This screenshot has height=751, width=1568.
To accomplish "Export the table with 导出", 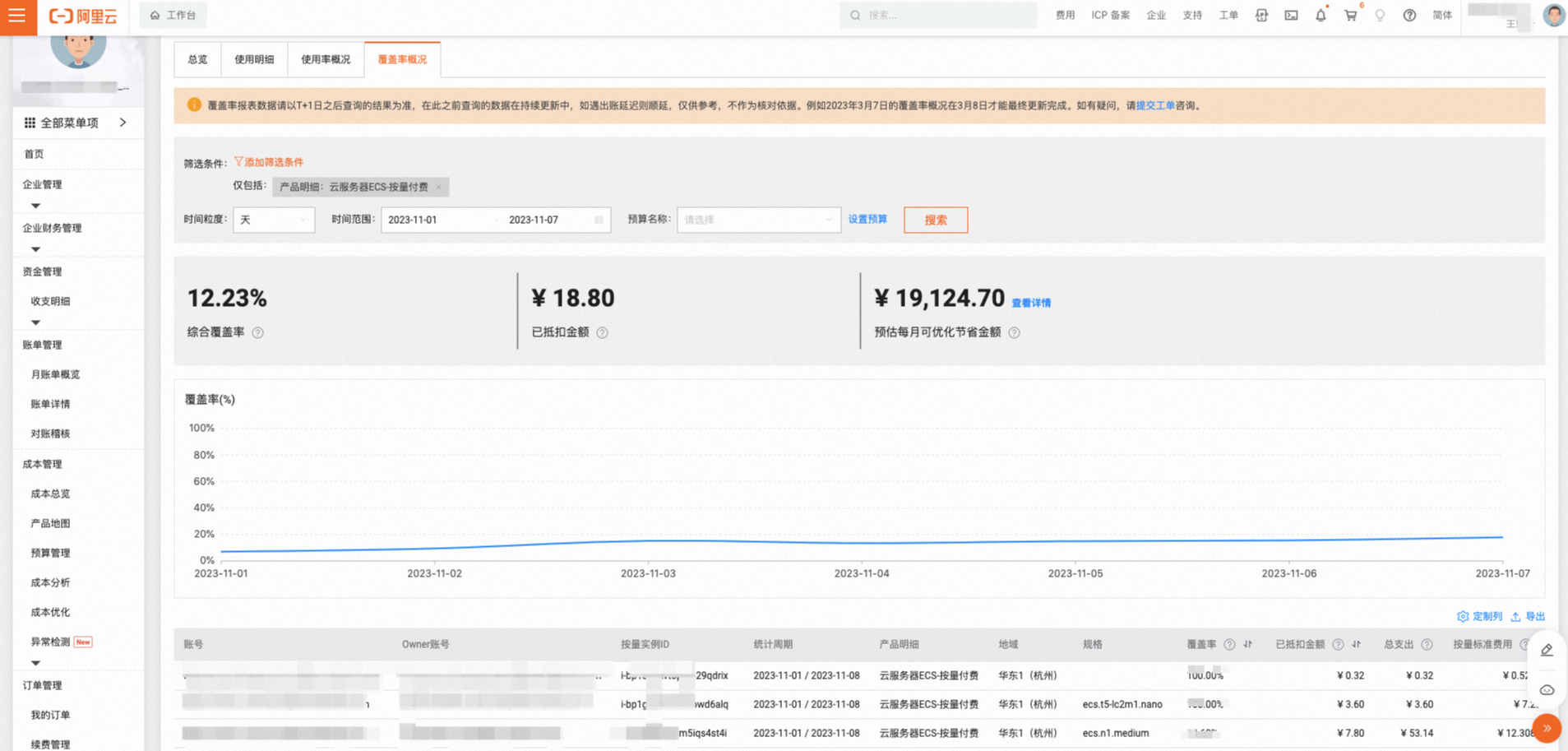I will pos(1528,616).
